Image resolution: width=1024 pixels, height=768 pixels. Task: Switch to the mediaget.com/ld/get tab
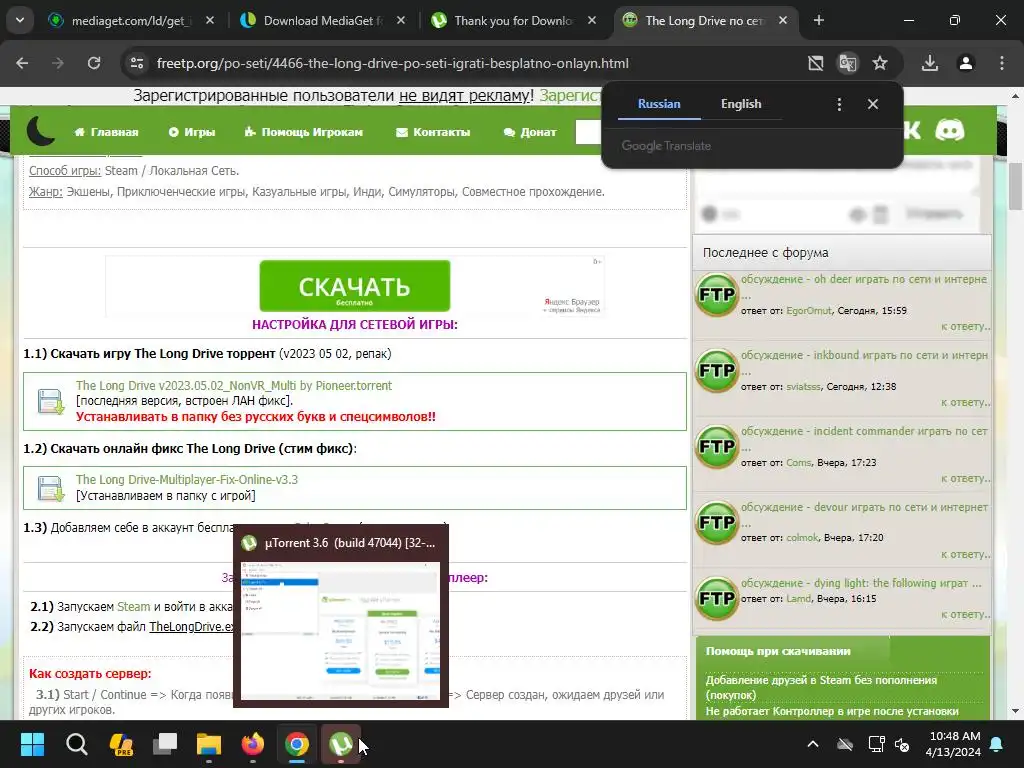point(131,21)
